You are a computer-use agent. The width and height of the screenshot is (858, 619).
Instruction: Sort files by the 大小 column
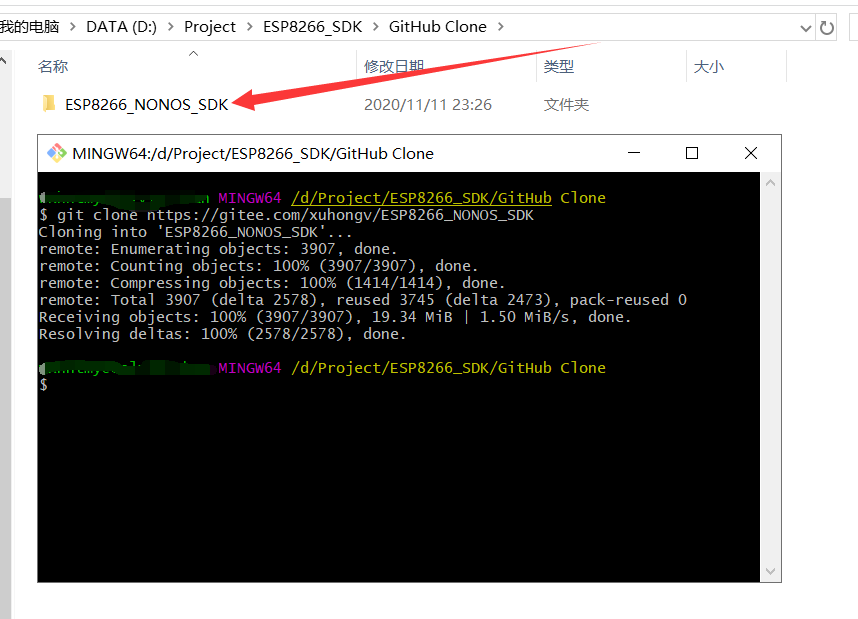(x=708, y=66)
